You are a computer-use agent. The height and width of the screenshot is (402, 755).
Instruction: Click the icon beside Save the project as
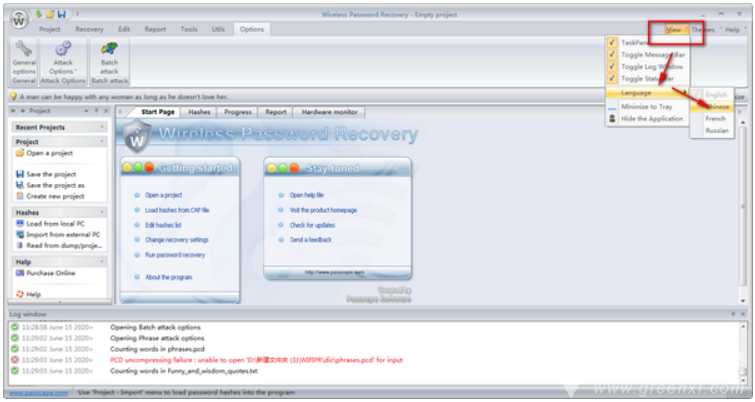(x=20, y=185)
